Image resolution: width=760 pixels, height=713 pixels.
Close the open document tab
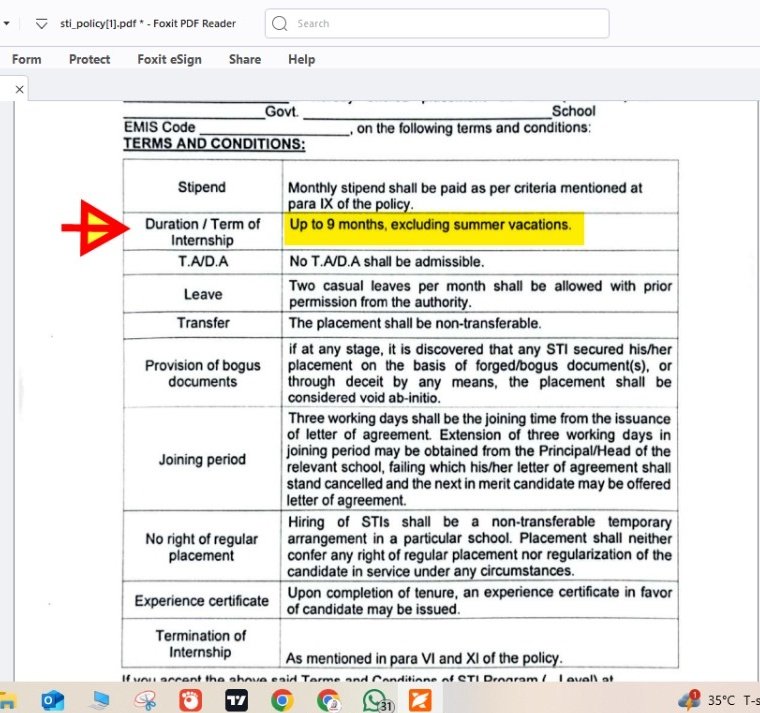tap(19, 89)
